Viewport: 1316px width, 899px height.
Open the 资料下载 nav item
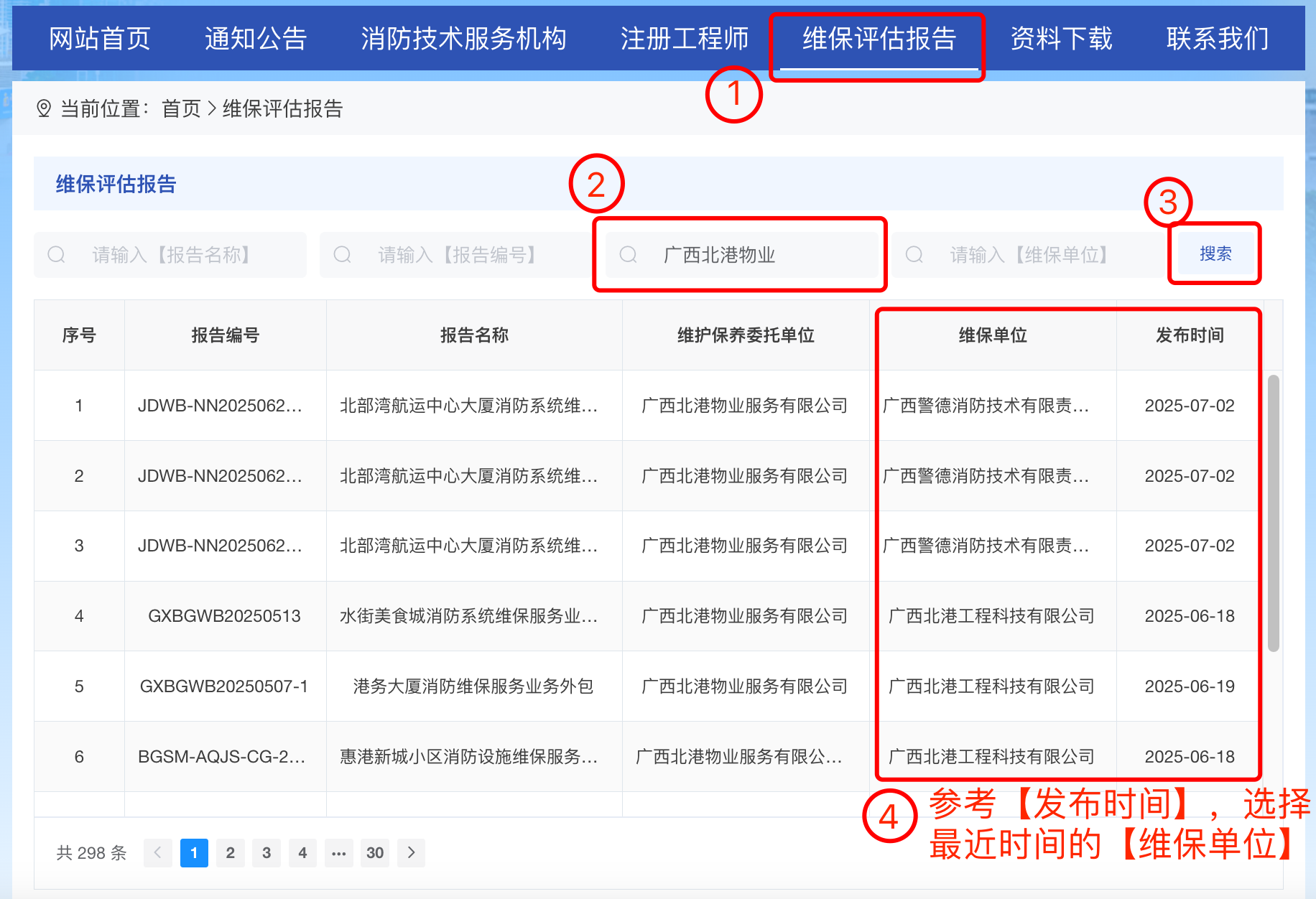pyautogui.click(x=1061, y=39)
